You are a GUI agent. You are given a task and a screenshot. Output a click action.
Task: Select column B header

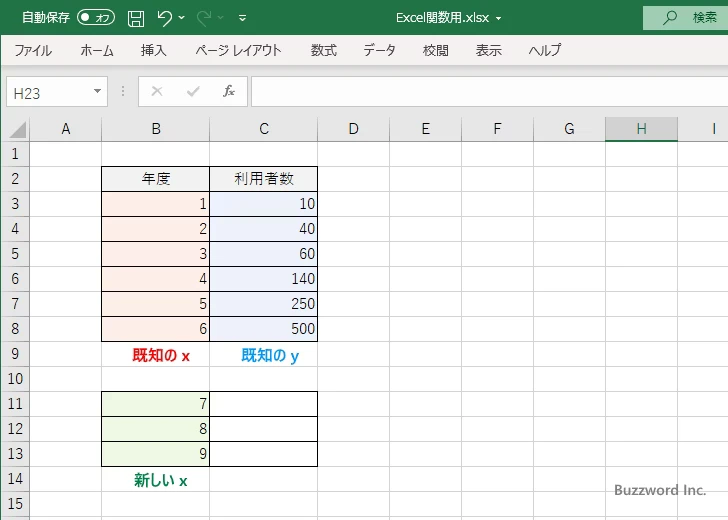pos(156,129)
